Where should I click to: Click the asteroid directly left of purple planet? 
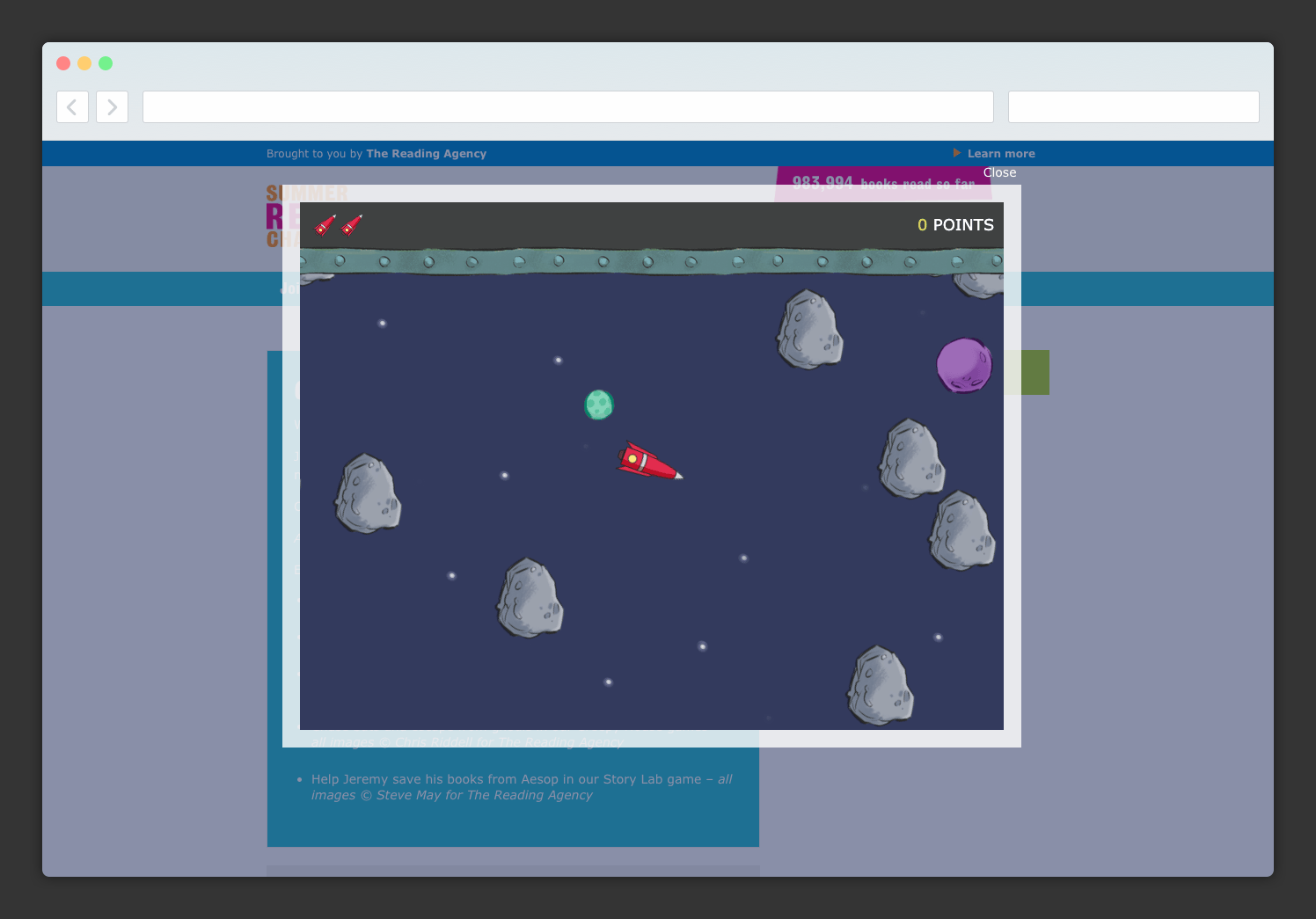(809, 329)
